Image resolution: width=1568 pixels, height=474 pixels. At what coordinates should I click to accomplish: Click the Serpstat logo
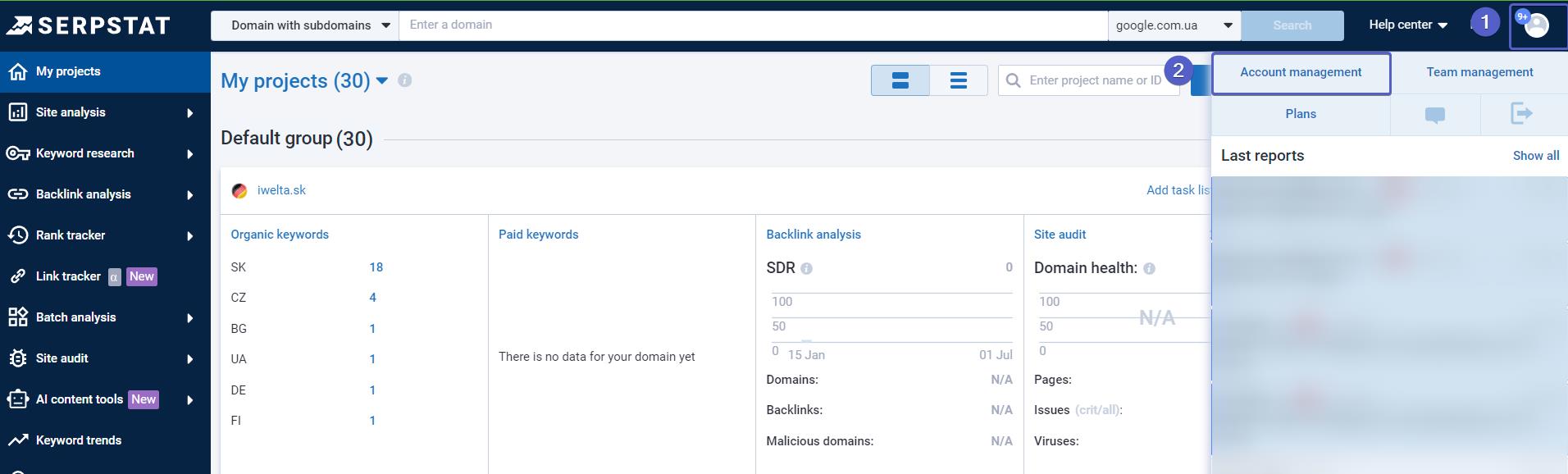(88, 25)
